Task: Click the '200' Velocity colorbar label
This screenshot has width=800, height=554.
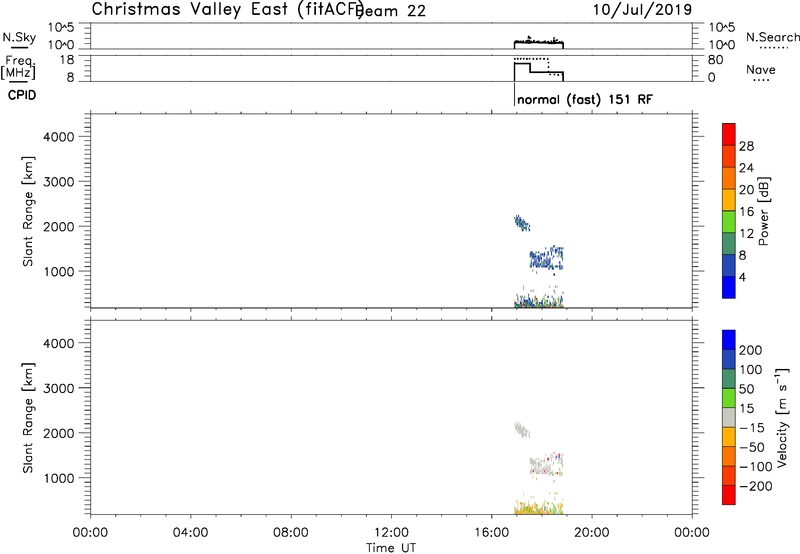Action: pyautogui.click(x=751, y=350)
